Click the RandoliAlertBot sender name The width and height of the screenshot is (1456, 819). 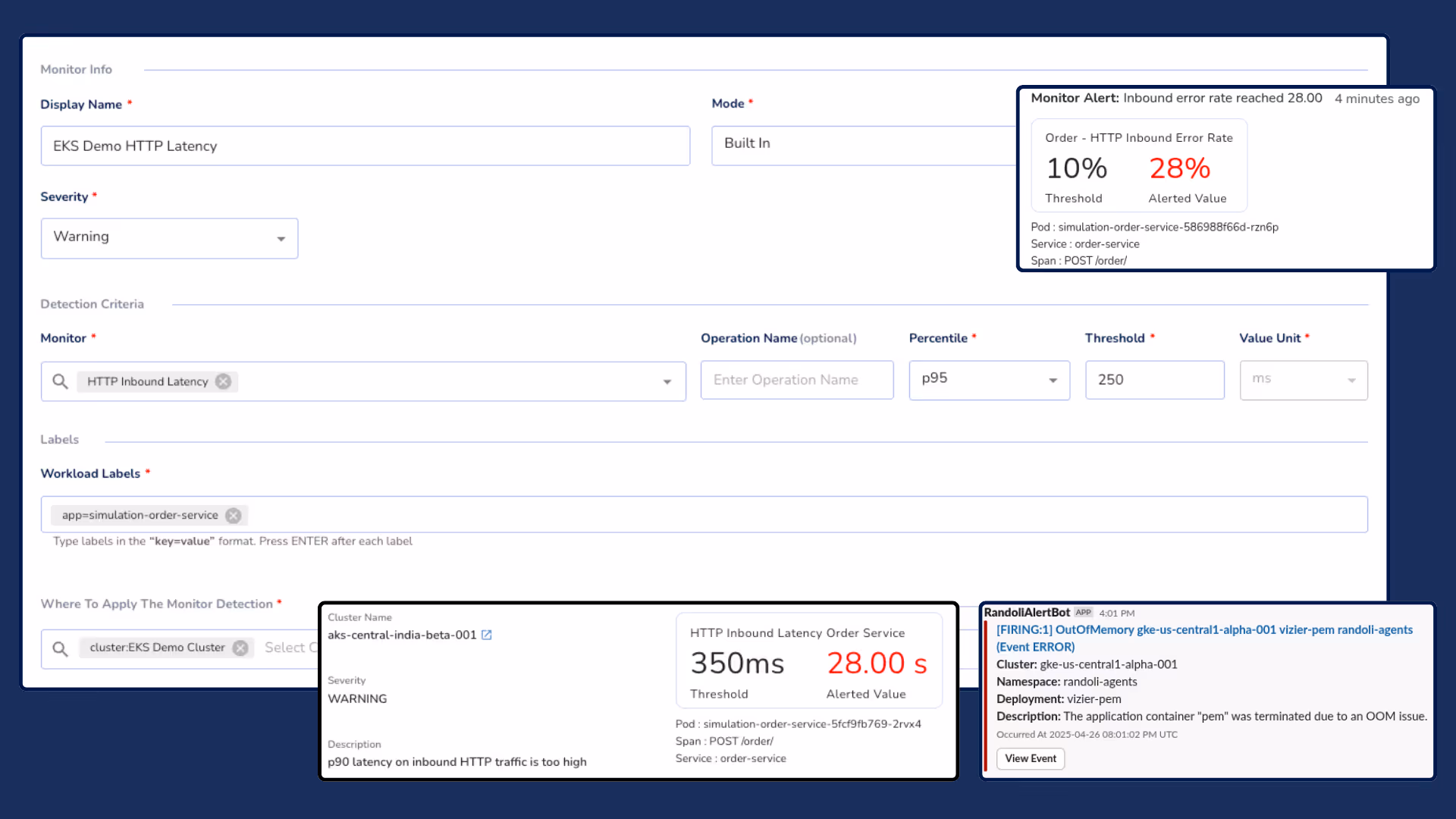pyautogui.click(x=1026, y=613)
